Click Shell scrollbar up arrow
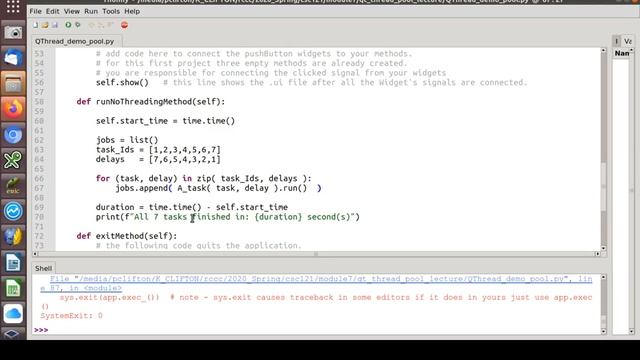The image size is (640, 360). click(x=603, y=278)
